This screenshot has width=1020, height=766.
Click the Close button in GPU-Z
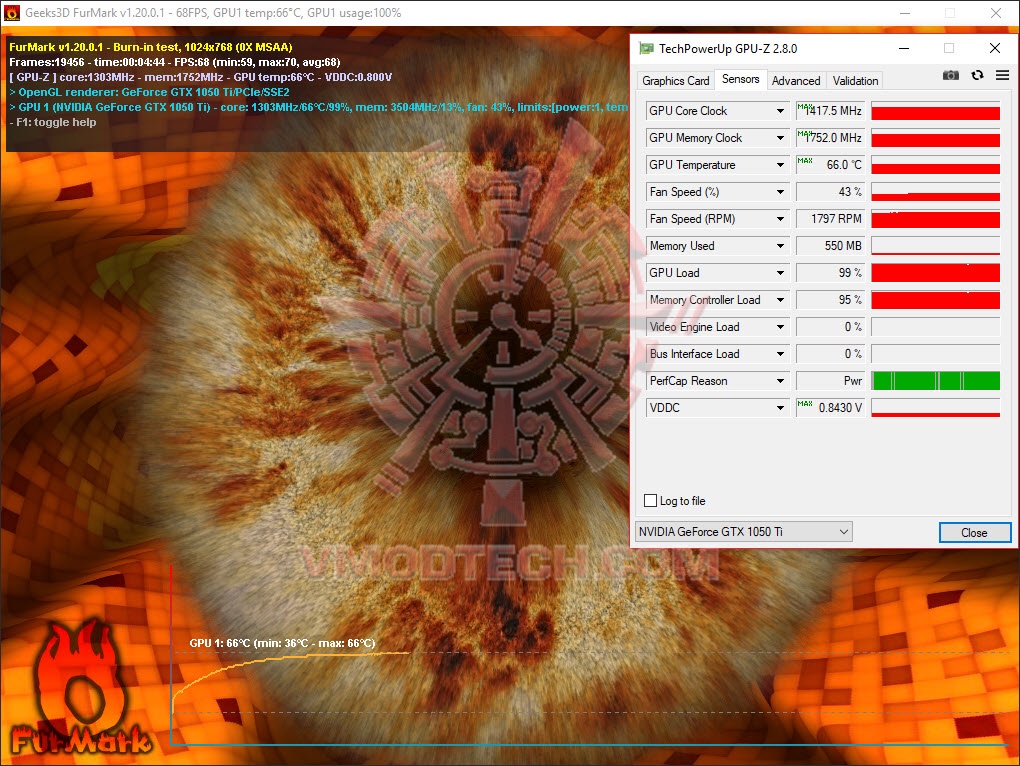(x=974, y=533)
